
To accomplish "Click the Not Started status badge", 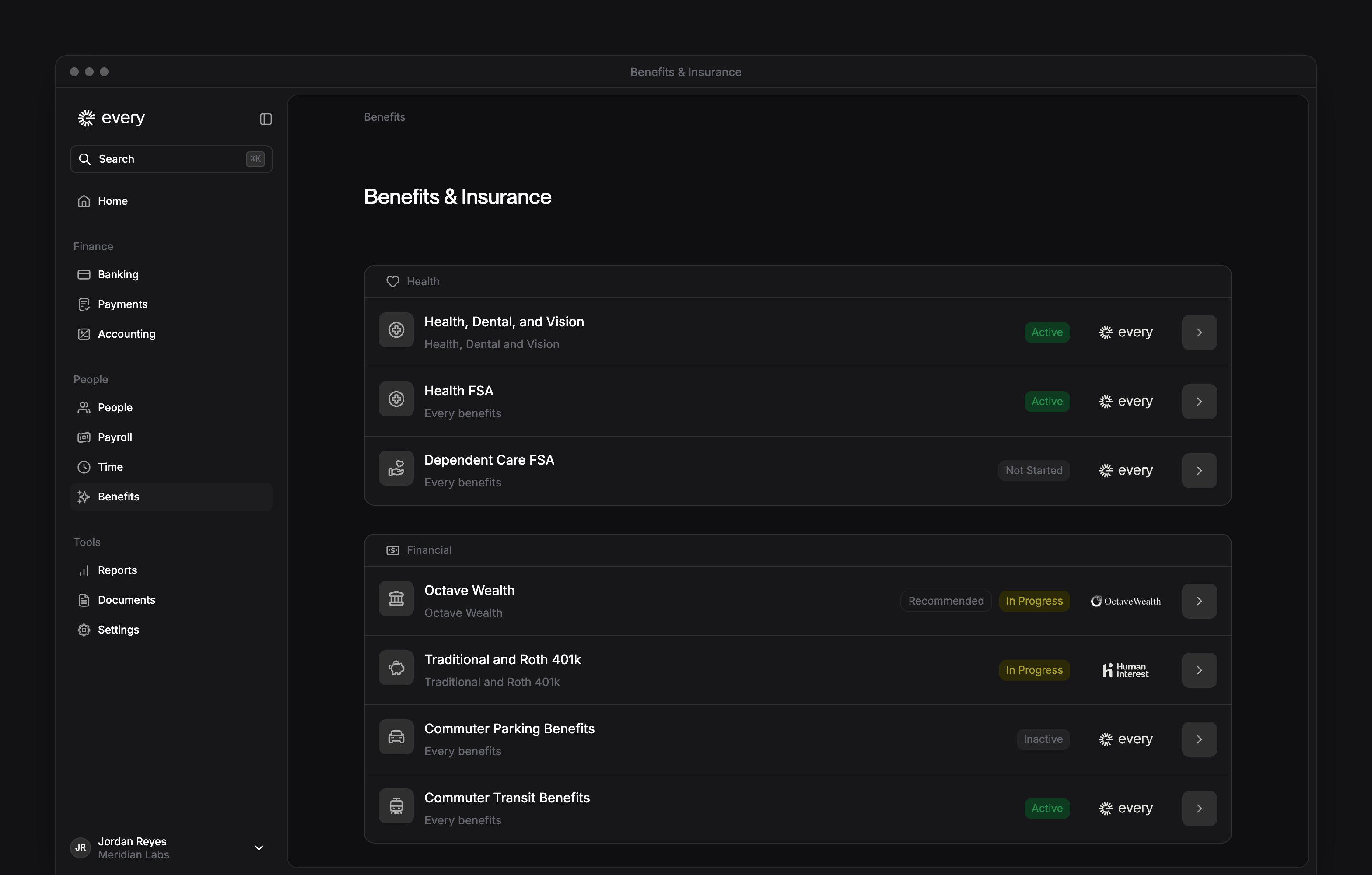I will point(1033,471).
